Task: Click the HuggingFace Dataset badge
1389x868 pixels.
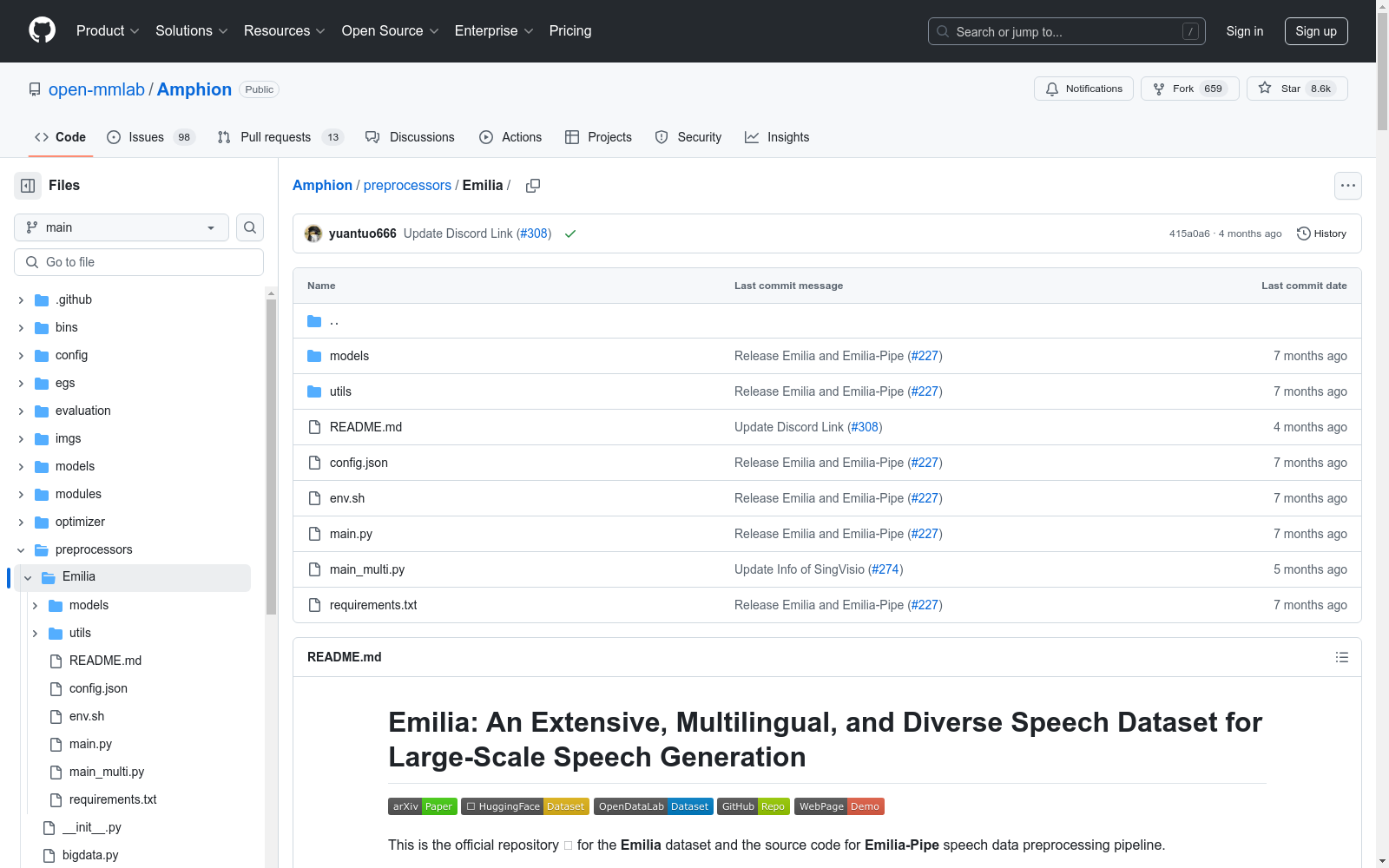Action: pos(525,806)
